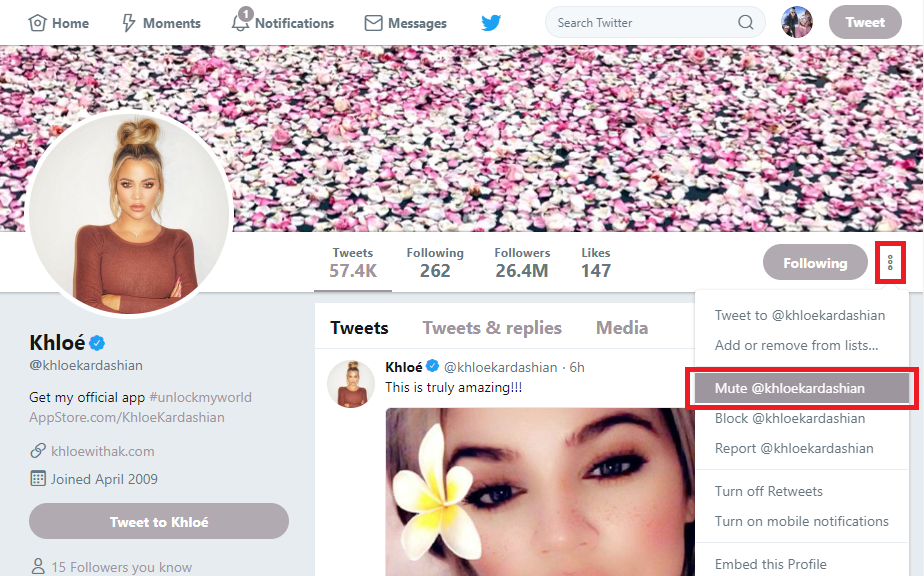View the 26.4M Followers count
This screenshot has width=924, height=576.
click(522, 262)
